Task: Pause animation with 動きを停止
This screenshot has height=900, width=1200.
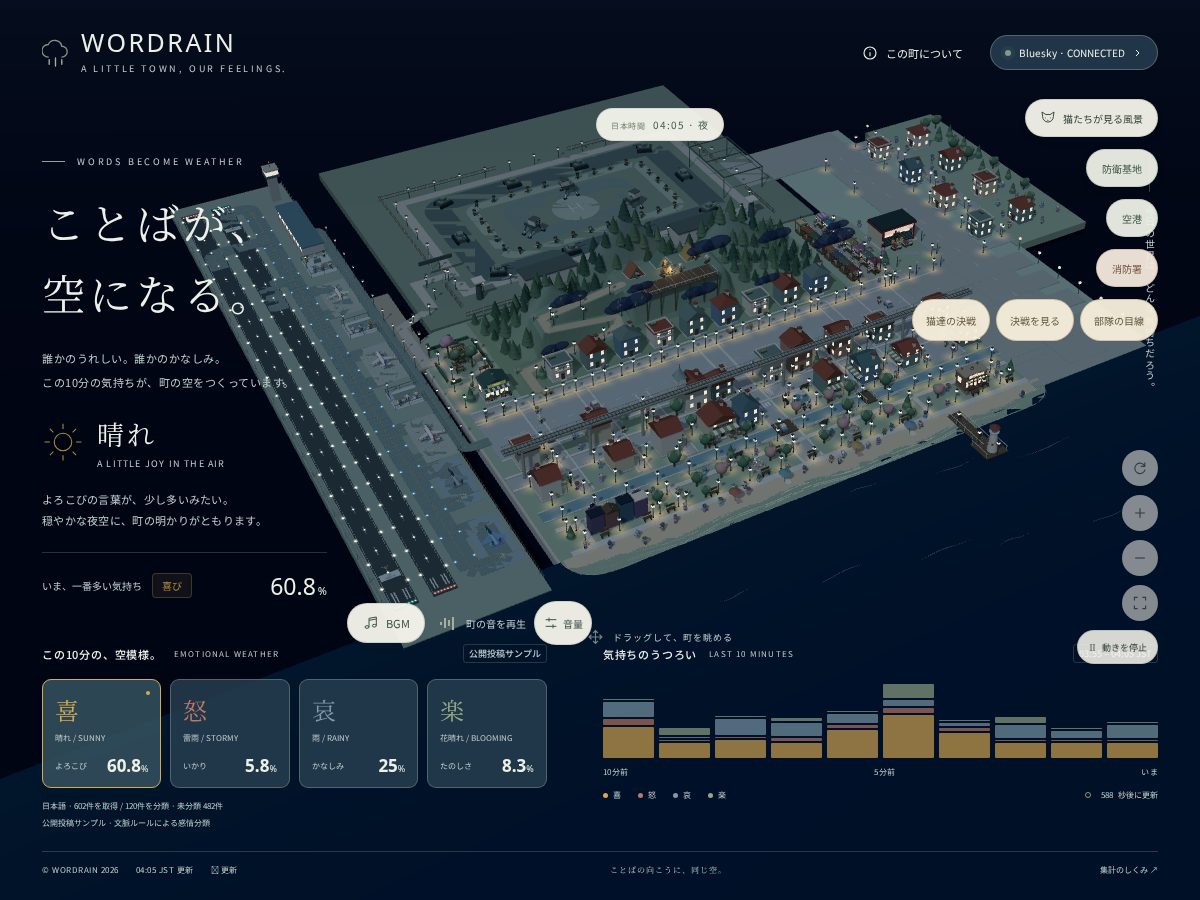Action: 1117,647
